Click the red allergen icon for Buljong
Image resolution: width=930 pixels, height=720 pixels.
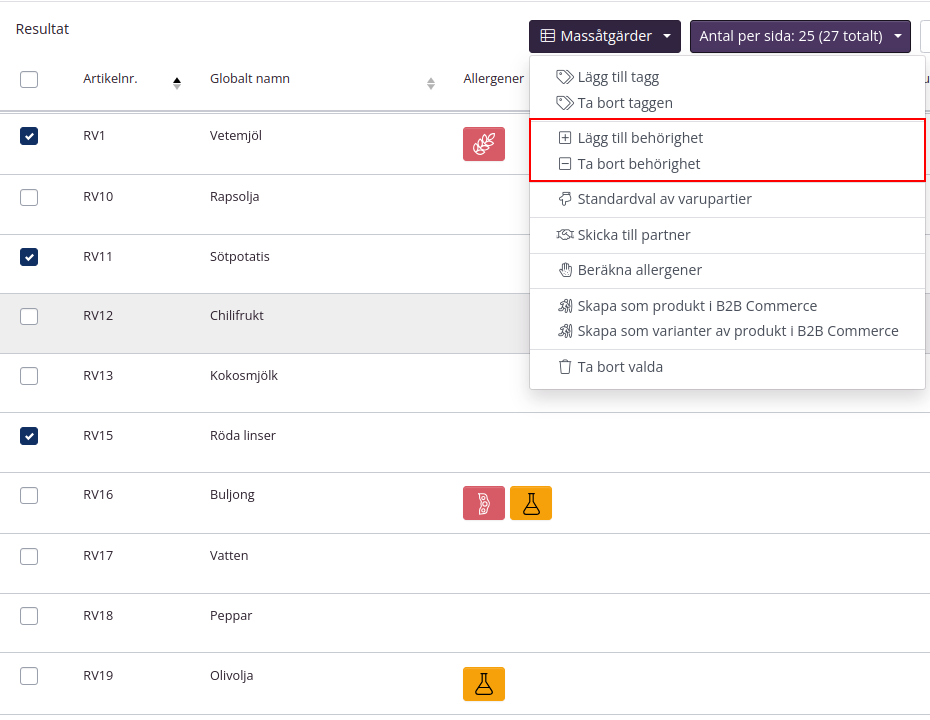[x=483, y=503]
